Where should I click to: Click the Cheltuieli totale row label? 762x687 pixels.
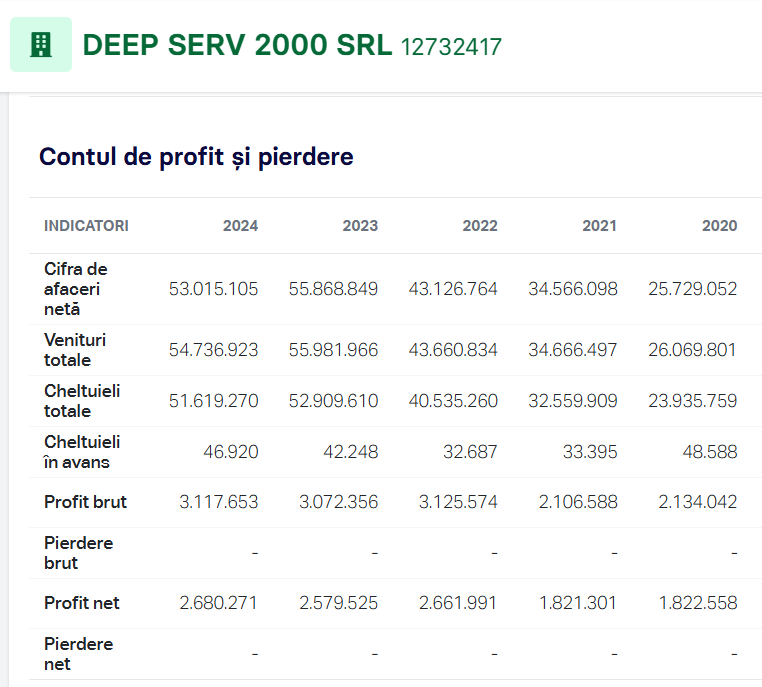pos(82,401)
